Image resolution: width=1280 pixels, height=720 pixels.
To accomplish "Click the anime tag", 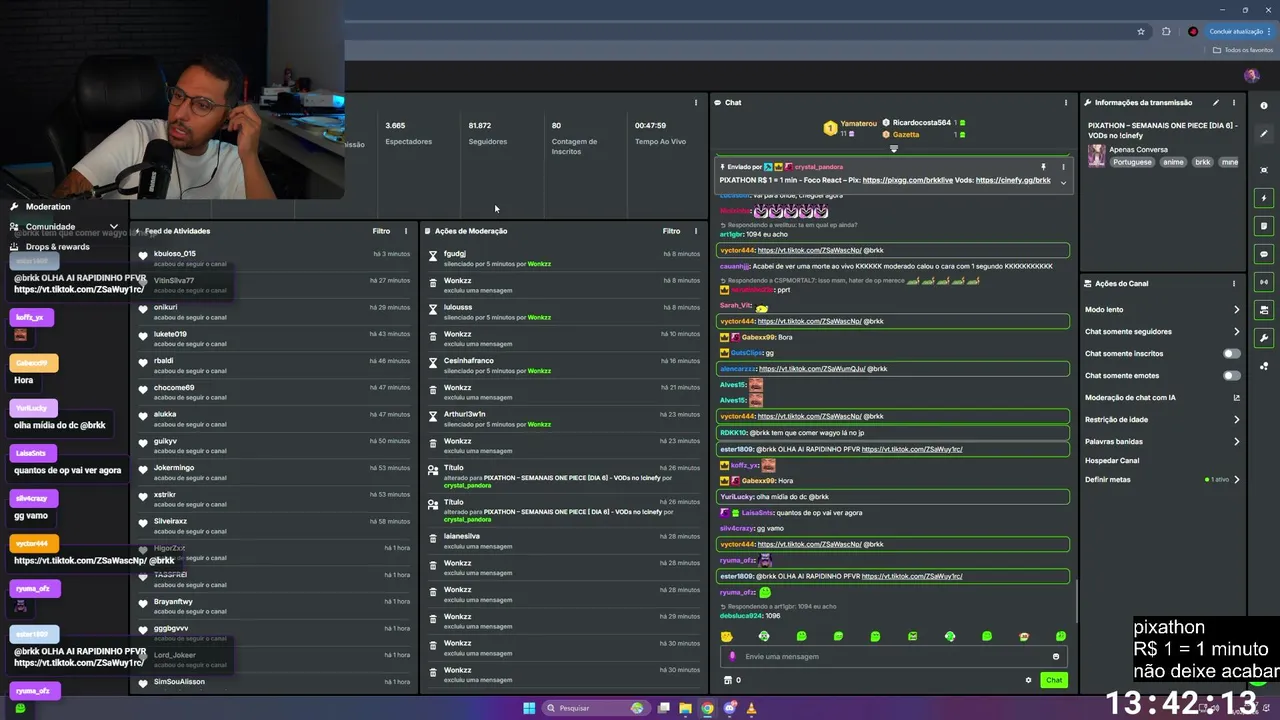I will [1173, 162].
